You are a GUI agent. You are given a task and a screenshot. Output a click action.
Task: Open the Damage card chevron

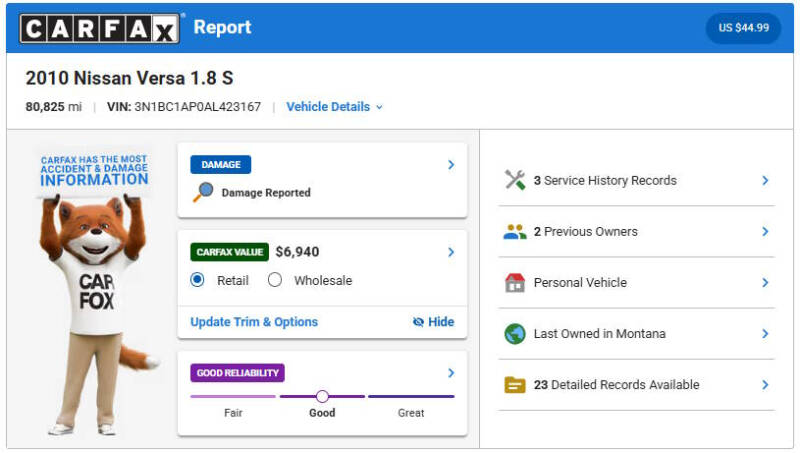(451, 164)
